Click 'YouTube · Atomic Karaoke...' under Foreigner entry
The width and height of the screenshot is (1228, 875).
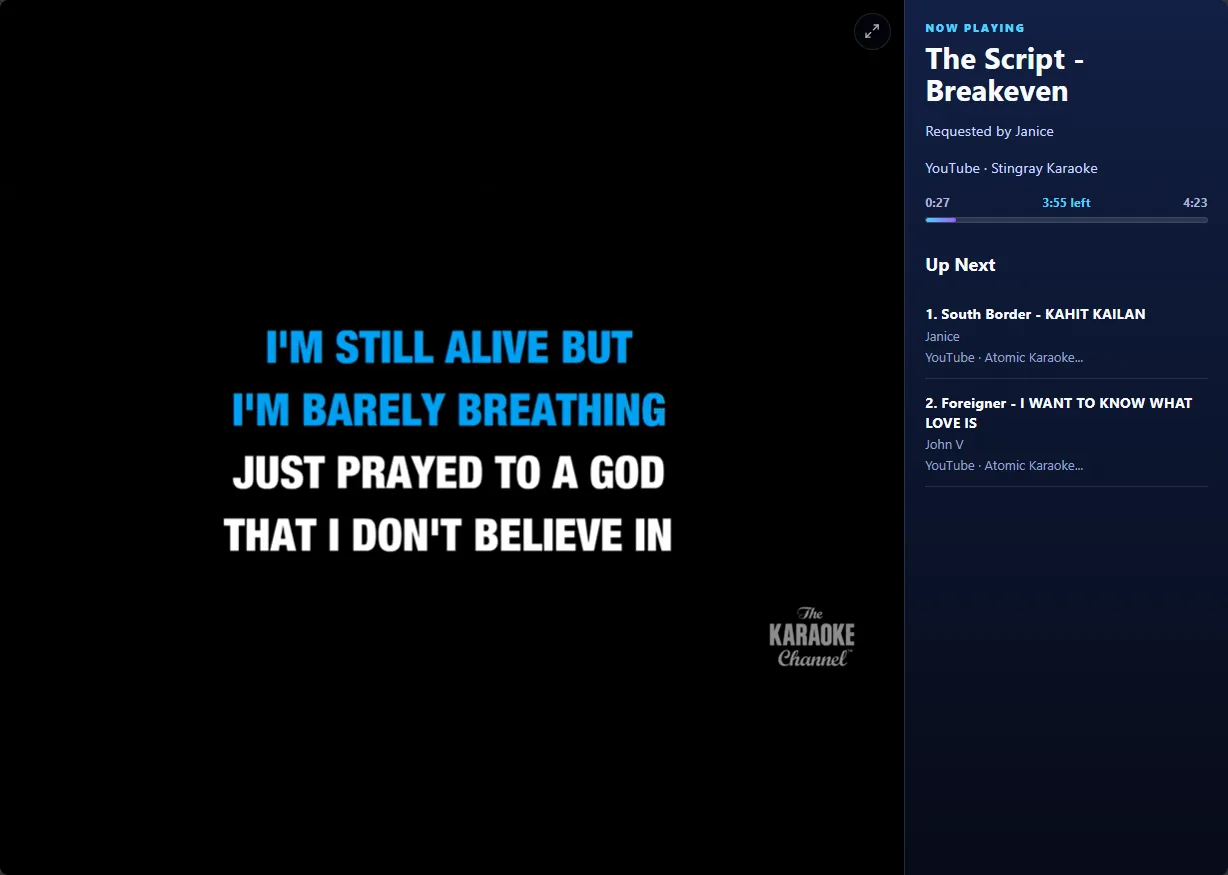click(x=1004, y=466)
